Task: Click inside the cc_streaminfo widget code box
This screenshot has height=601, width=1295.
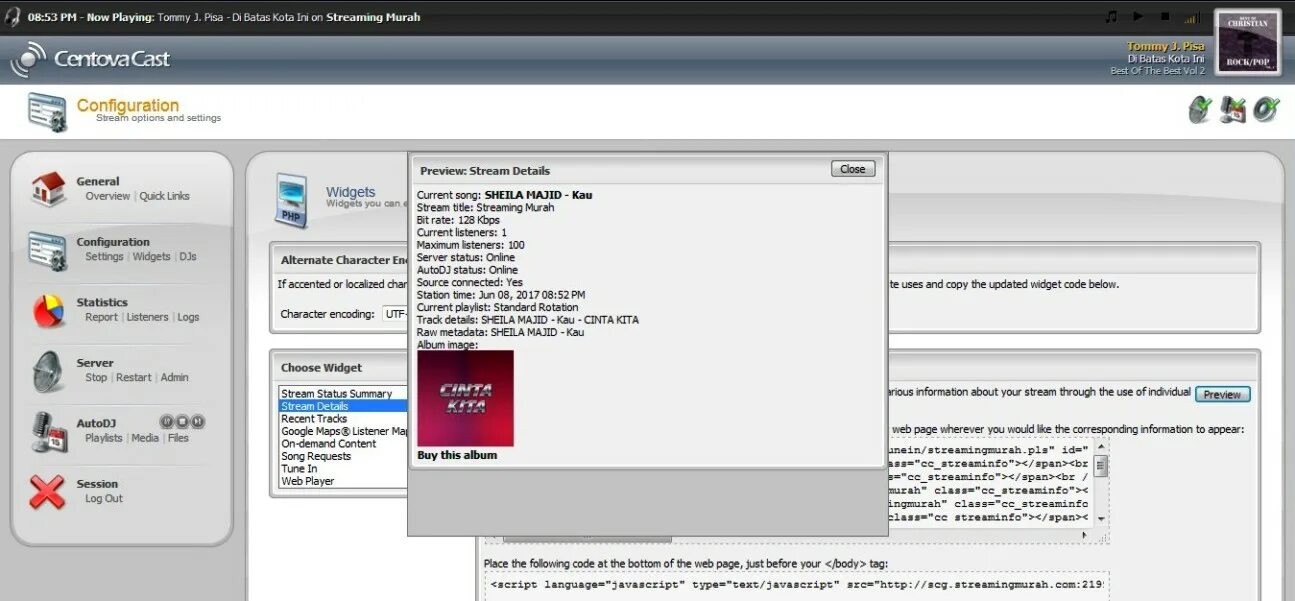Action: [990, 483]
